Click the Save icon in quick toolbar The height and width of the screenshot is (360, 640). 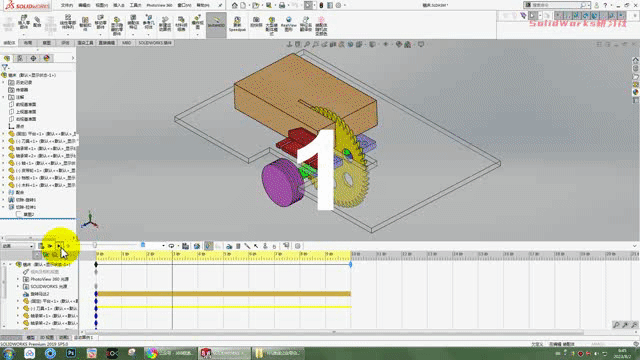click(269, 5)
